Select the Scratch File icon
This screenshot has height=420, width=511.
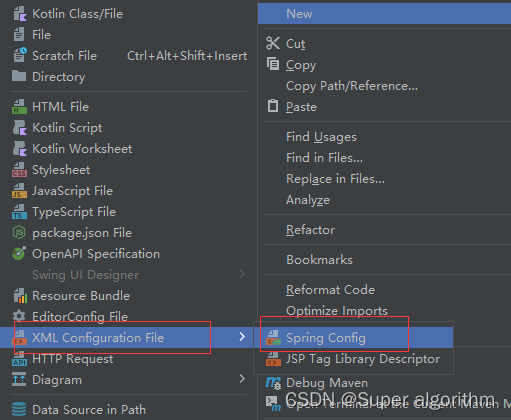pyautogui.click(x=20, y=55)
